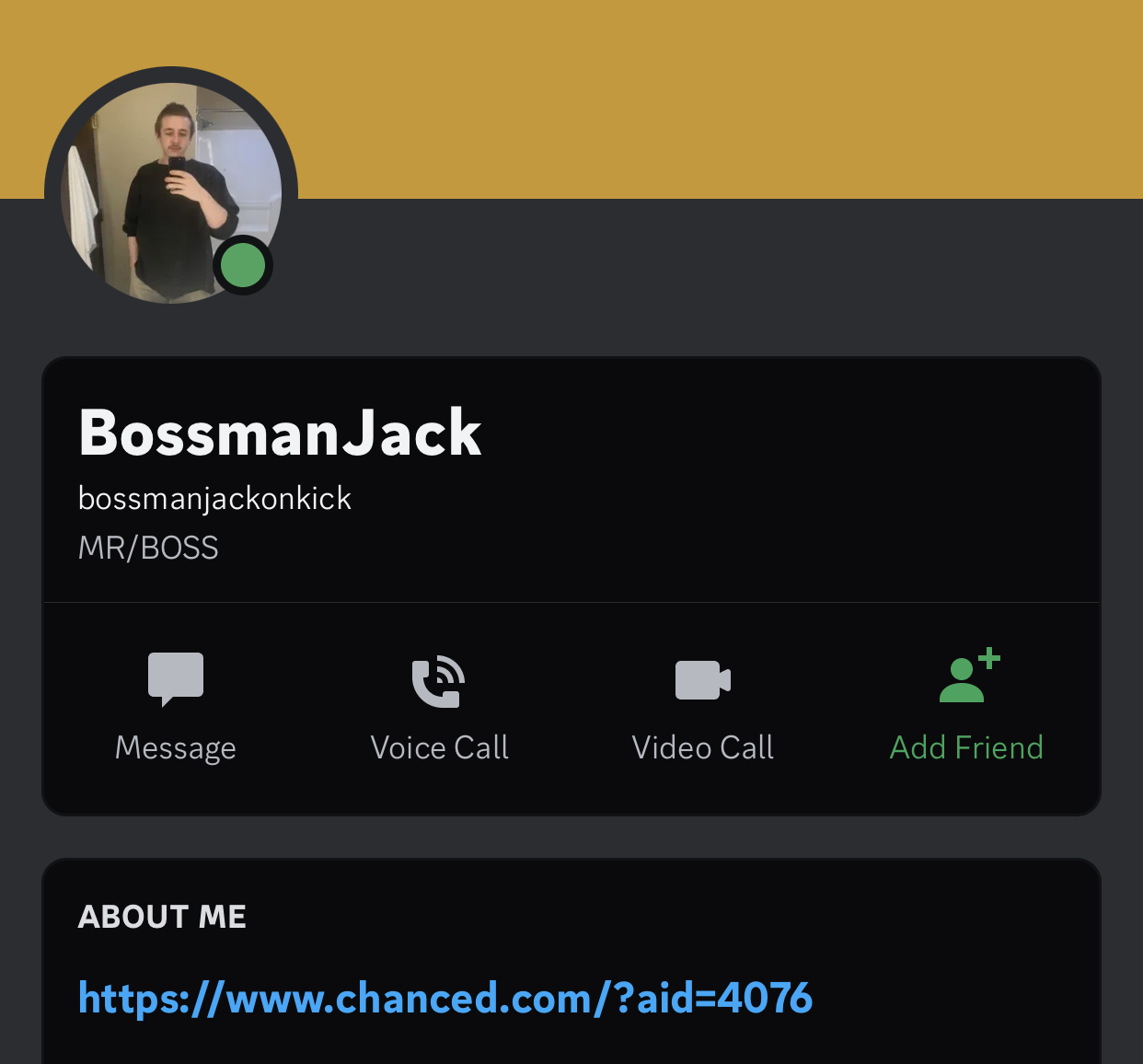Click the BossmanJack display name
Screen dimensions: 1143x1064
(281, 433)
